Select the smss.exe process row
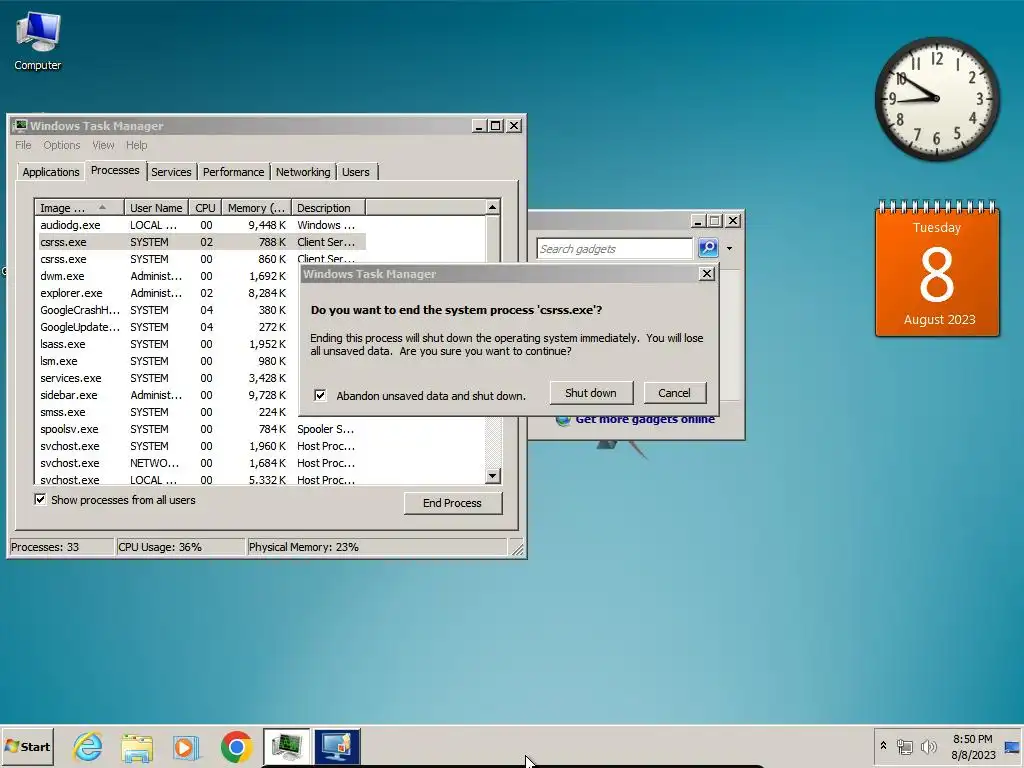 168,411
